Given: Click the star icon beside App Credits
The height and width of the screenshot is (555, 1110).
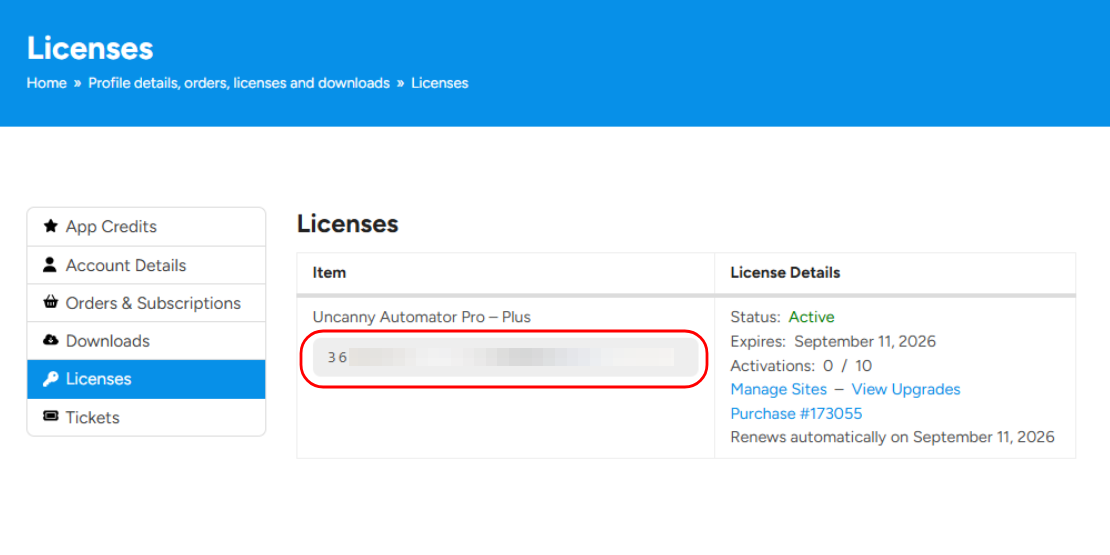Looking at the screenshot, I should pyautogui.click(x=50, y=227).
